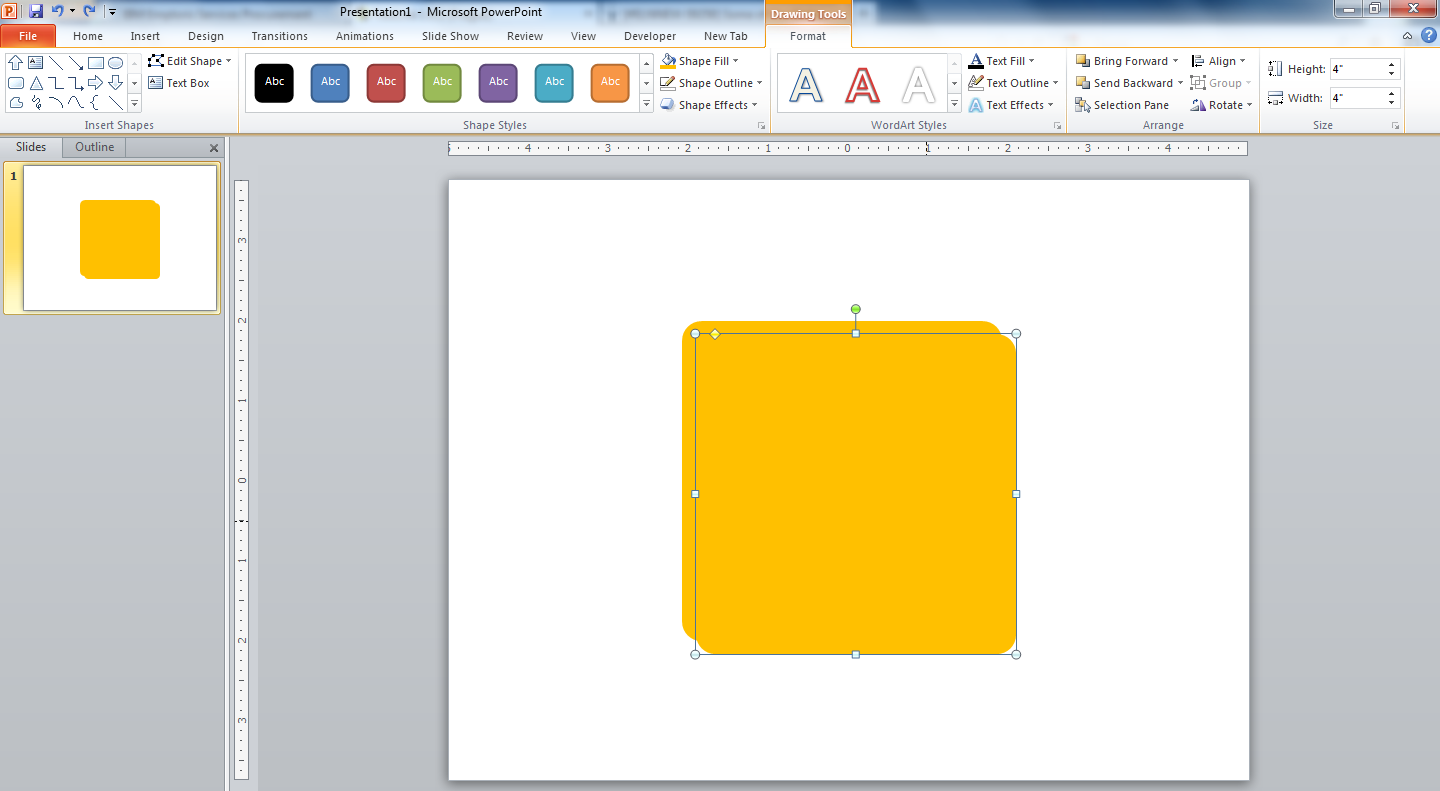This screenshot has height=791, width=1440.
Task: Expand the shapes gallery More arrow
Action: pos(134,104)
